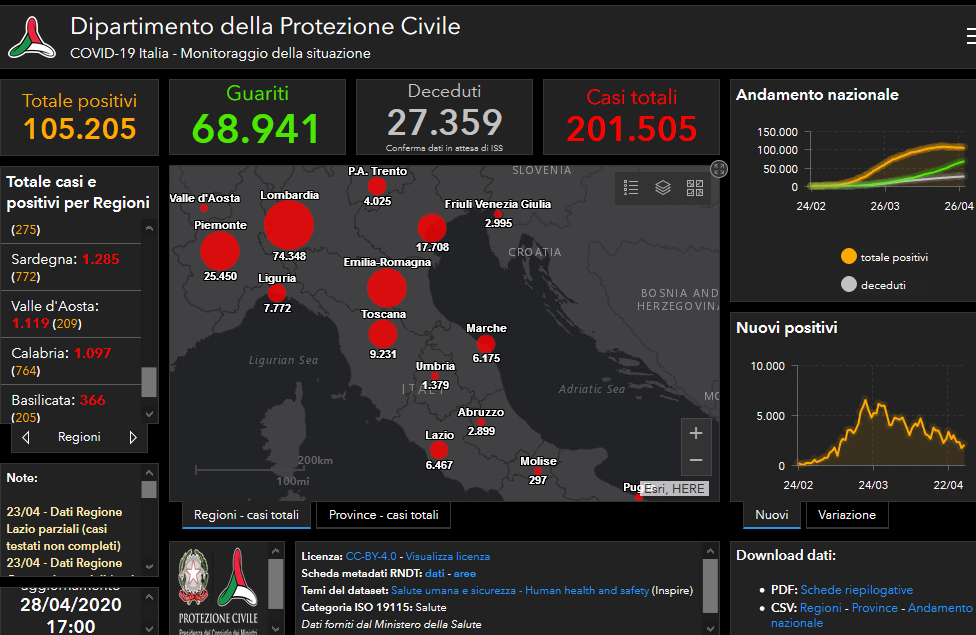Switch to 'Province - casi totali' tab
Image resolution: width=976 pixels, height=635 pixels.
pos(383,515)
